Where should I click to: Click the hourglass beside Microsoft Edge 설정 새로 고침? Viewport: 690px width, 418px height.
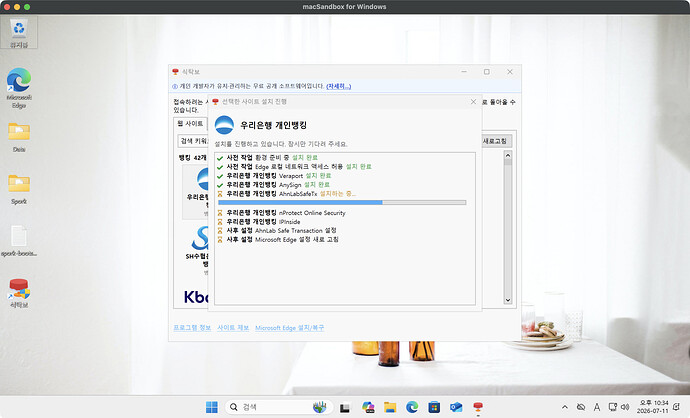coord(220,239)
